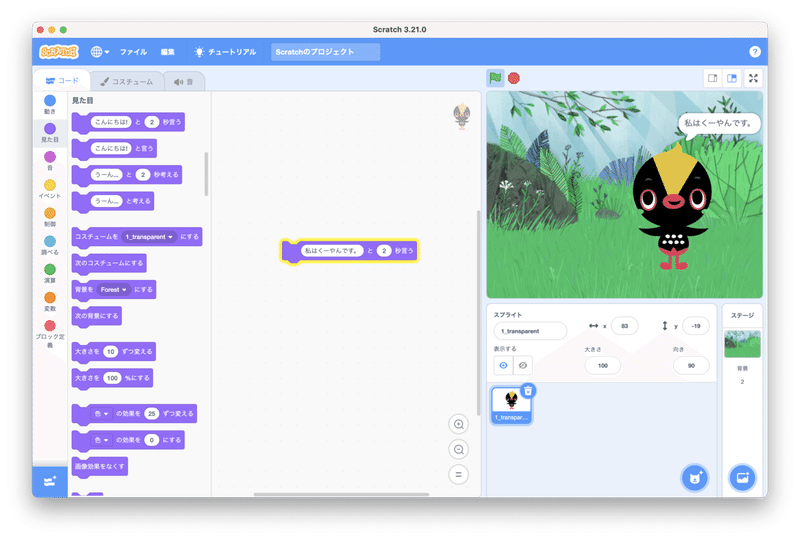Screen dimensions: 800x540
Task: Open the Forest backdrop dropdown in block
Action: pyautogui.click(x=113, y=289)
